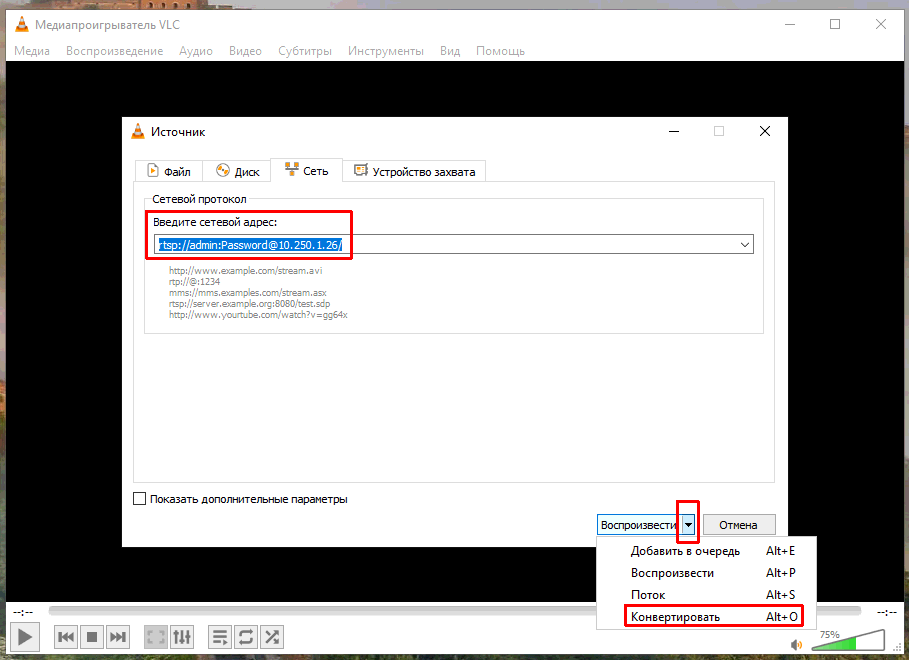The width and height of the screenshot is (909, 660).
Task: Open the Воспроизведение menu
Action: tap(114, 51)
